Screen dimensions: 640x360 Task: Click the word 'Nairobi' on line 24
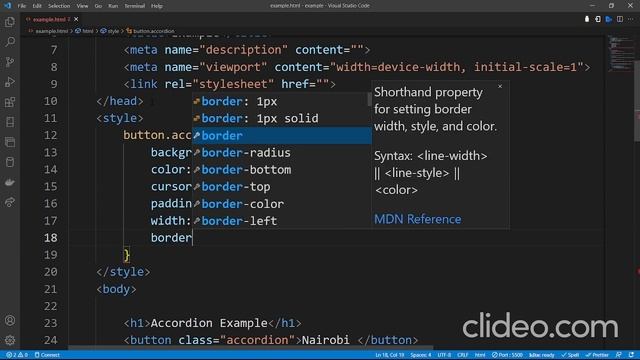point(326,340)
